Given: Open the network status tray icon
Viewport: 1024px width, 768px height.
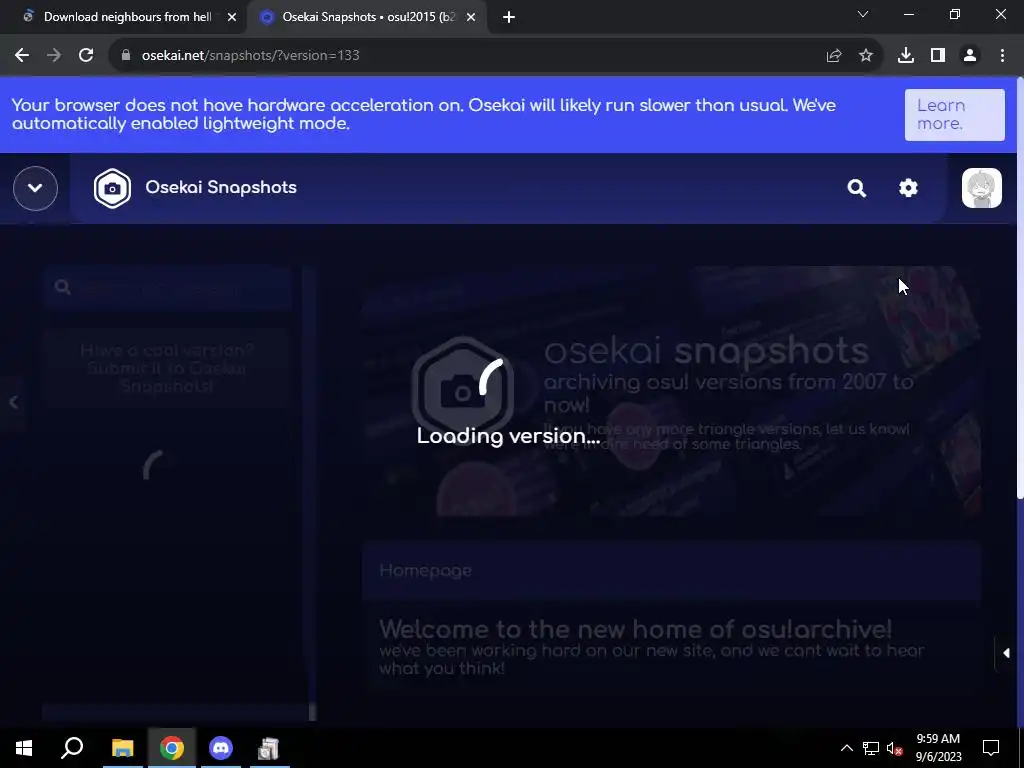Looking at the screenshot, I should click(x=871, y=748).
